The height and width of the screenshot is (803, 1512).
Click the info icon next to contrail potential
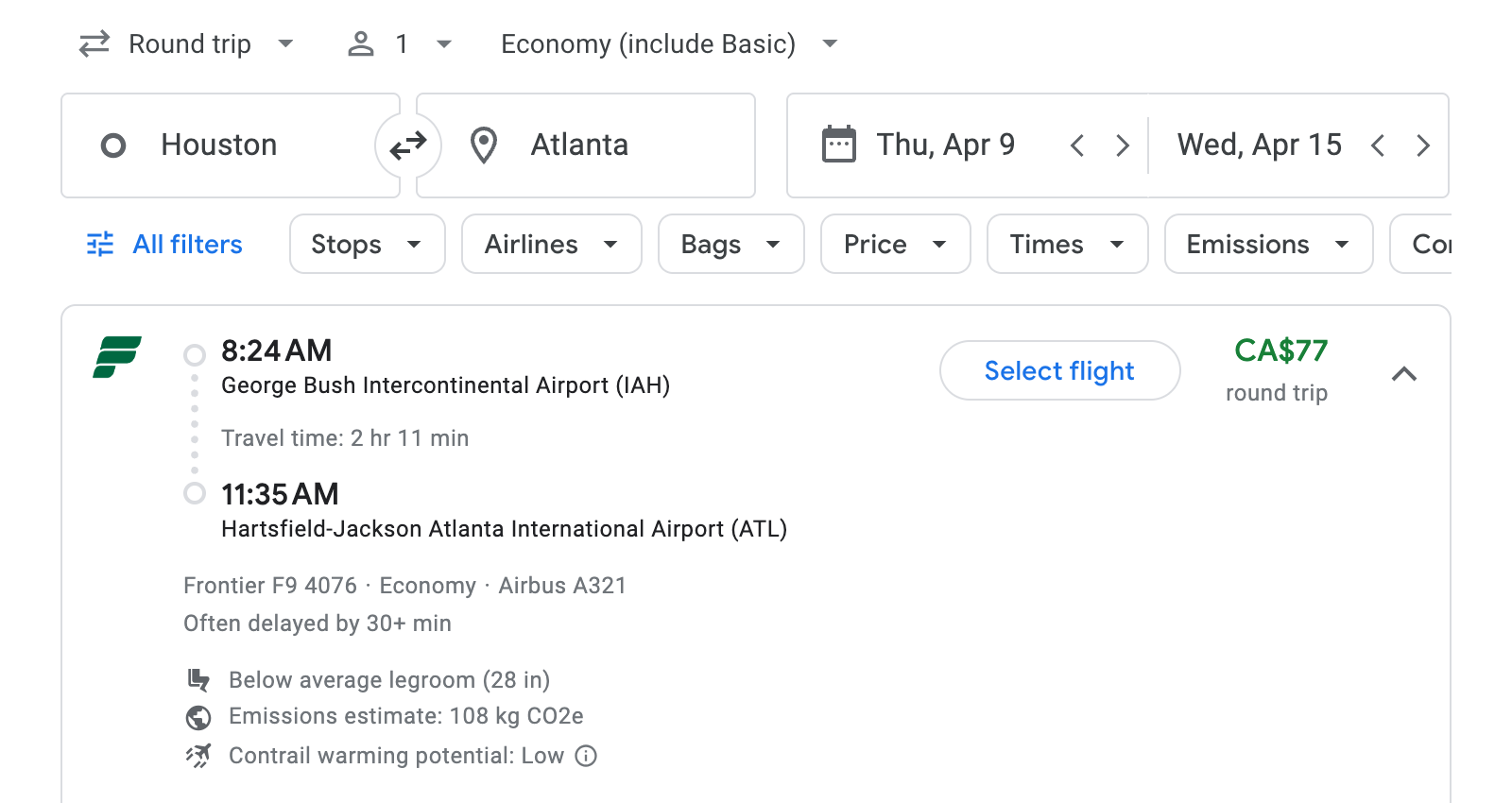click(585, 756)
